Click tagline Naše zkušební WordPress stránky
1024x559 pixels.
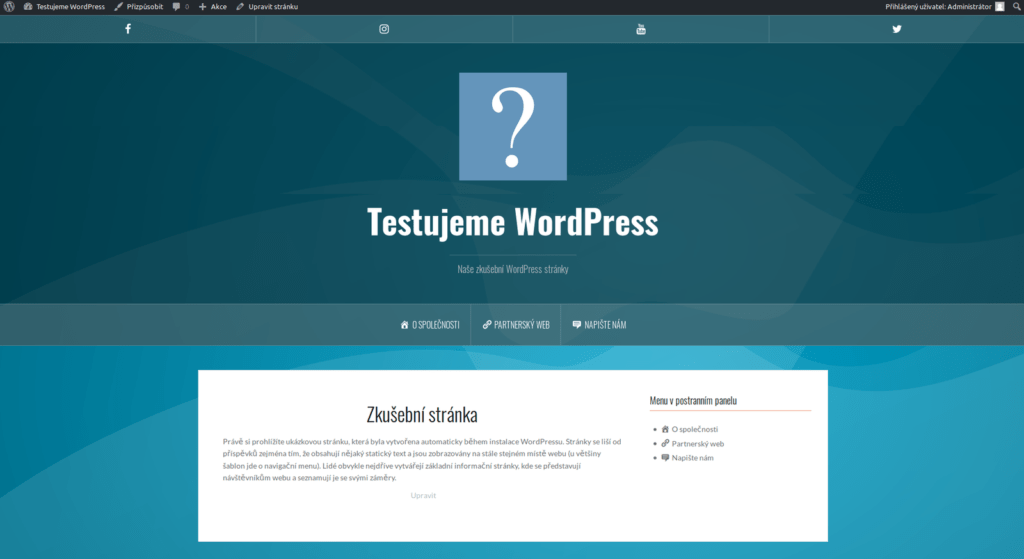click(x=513, y=269)
